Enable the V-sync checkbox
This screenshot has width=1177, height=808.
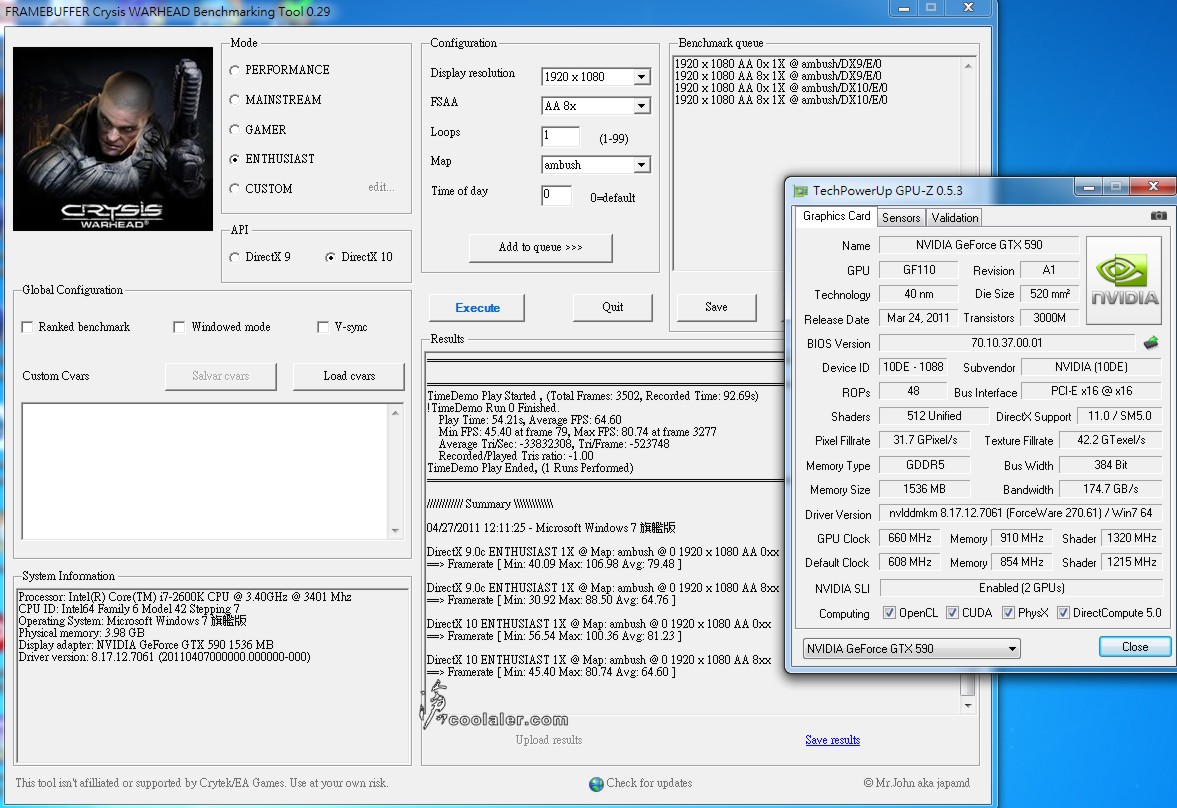pyautogui.click(x=323, y=327)
